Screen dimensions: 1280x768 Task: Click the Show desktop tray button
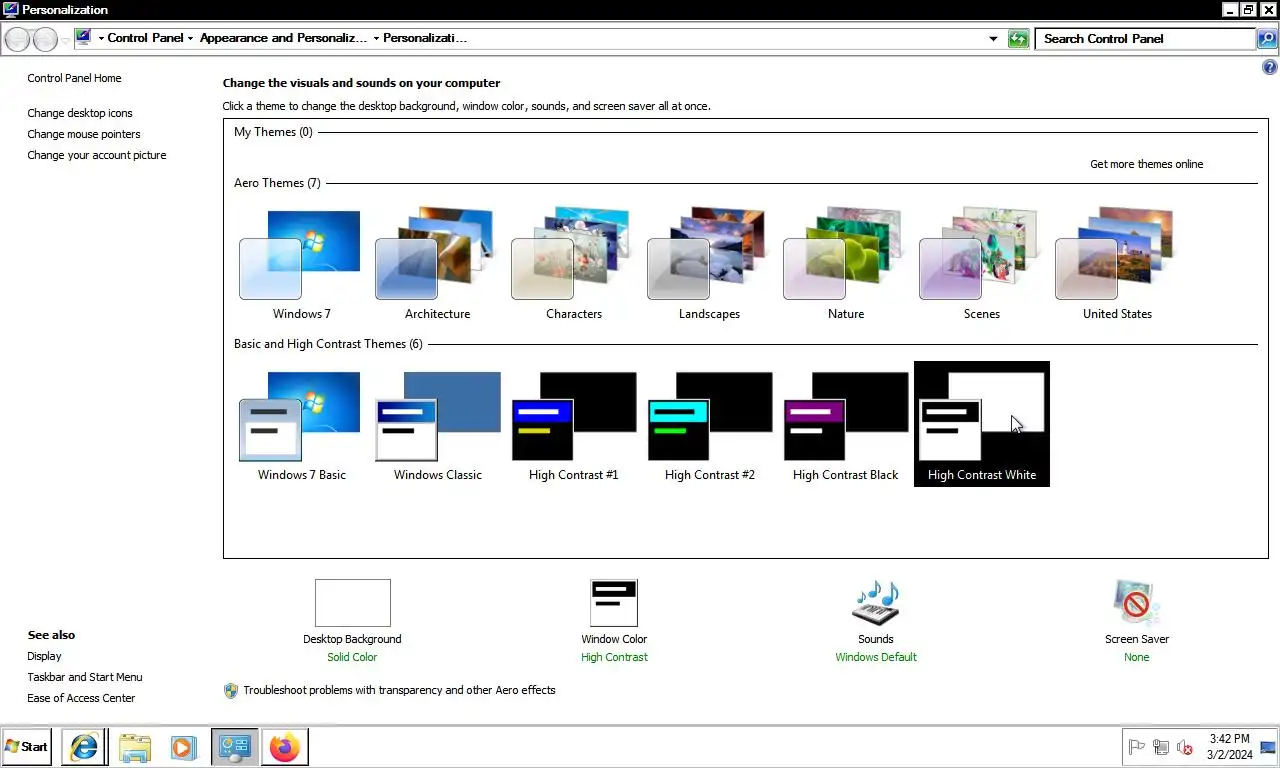coord(1268,747)
